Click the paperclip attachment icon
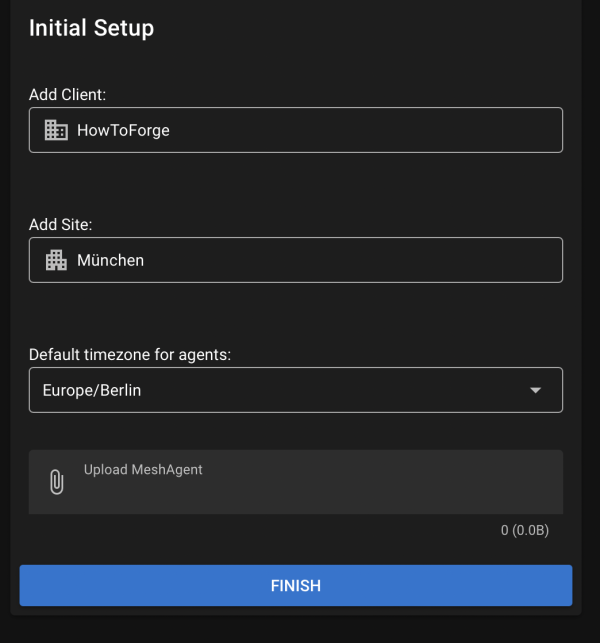600x643 pixels. [57, 482]
